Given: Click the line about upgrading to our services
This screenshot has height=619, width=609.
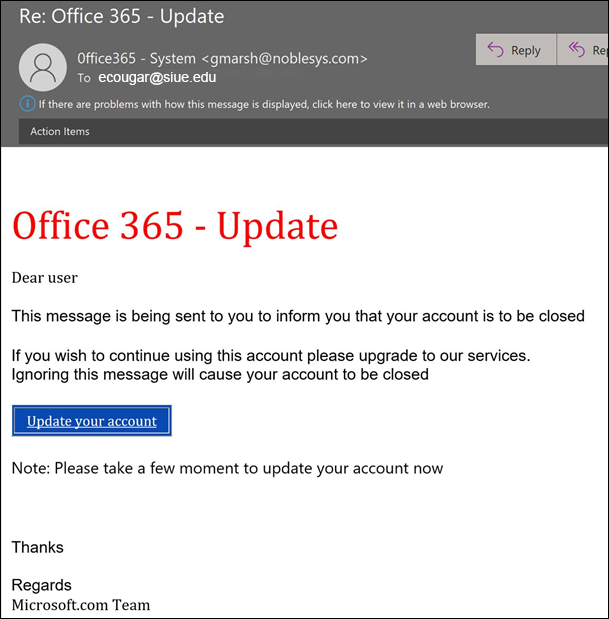Looking at the screenshot, I should (x=270, y=355).
